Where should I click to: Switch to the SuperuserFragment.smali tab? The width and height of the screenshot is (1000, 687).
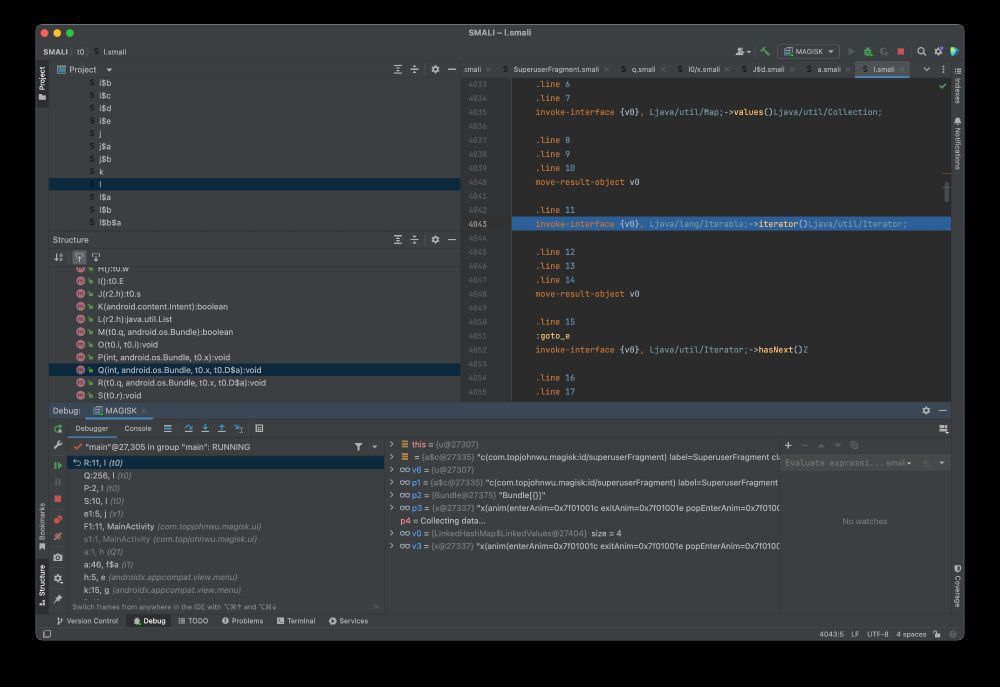[555, 70]
